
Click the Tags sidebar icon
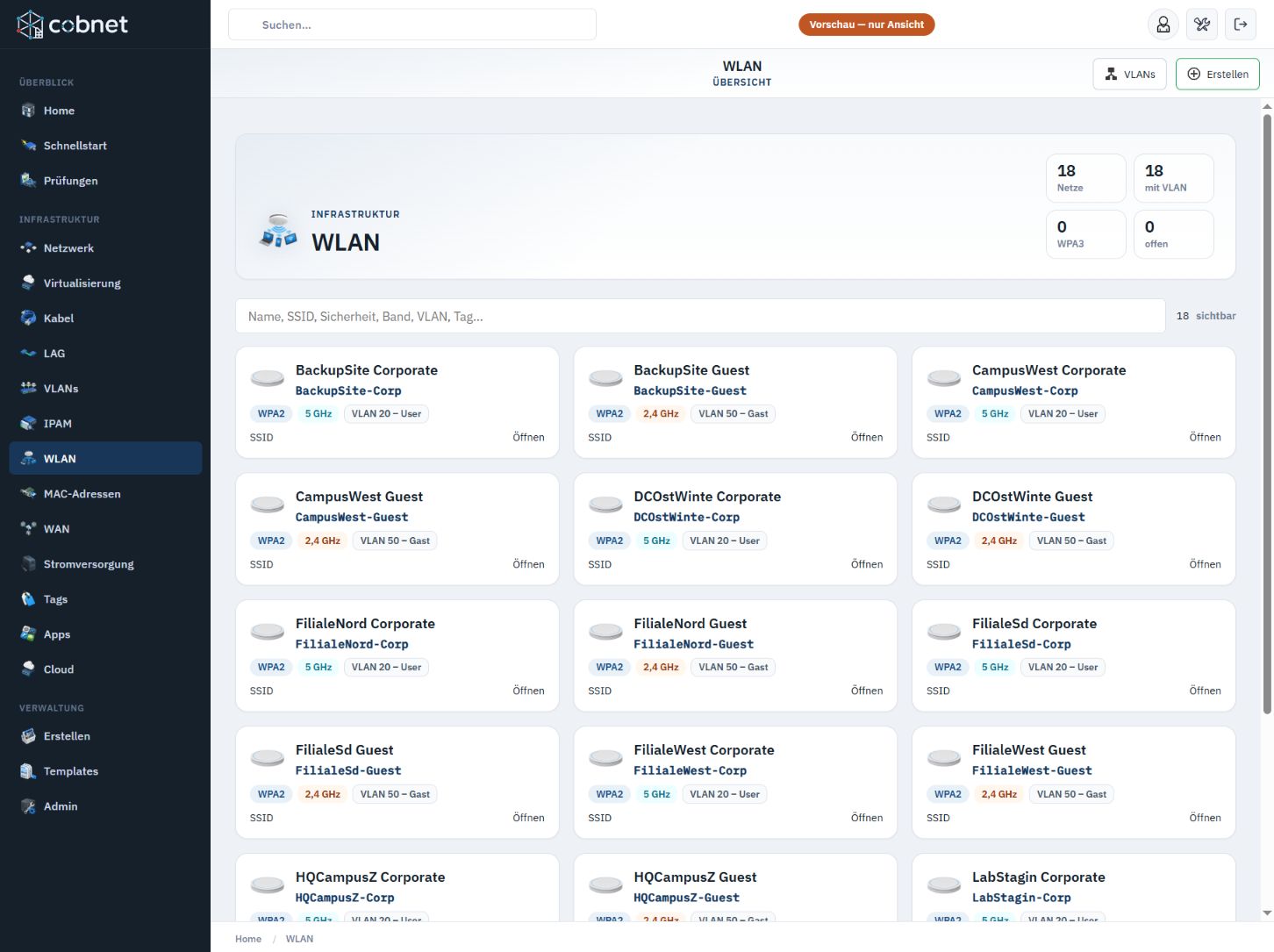[28, 599]
